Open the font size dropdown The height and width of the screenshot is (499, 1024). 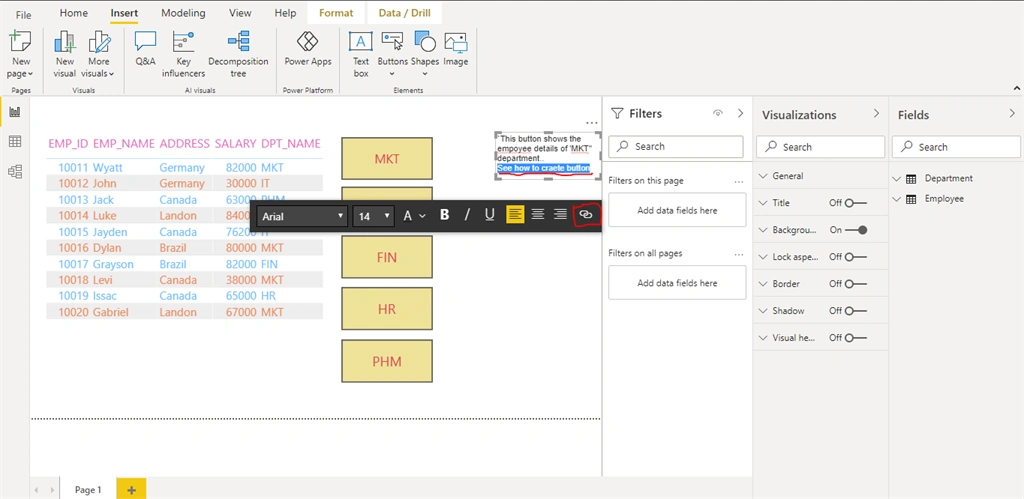373,216
